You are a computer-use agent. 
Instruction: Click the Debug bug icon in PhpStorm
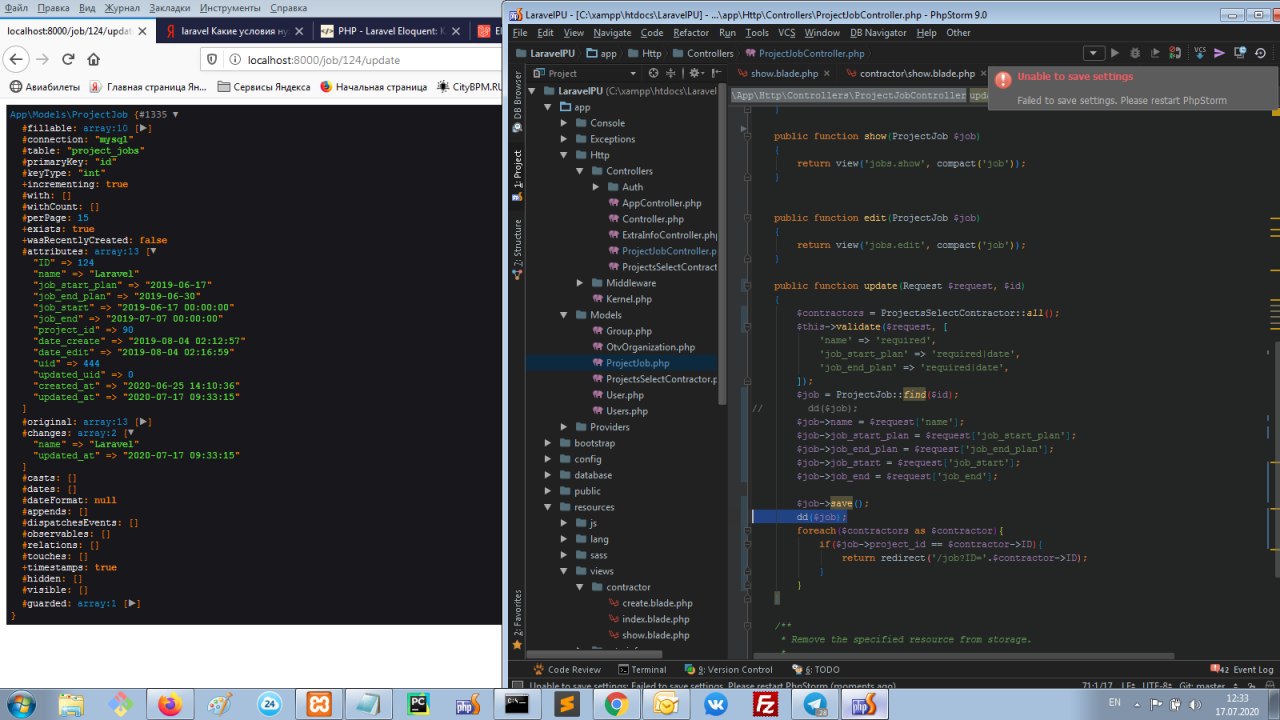1137,53
